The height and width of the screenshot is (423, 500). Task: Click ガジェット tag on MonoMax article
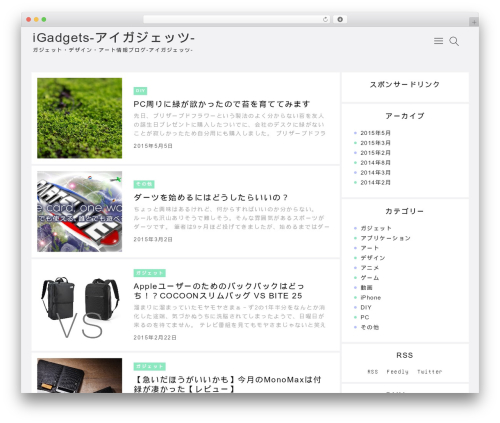[150, 366]
